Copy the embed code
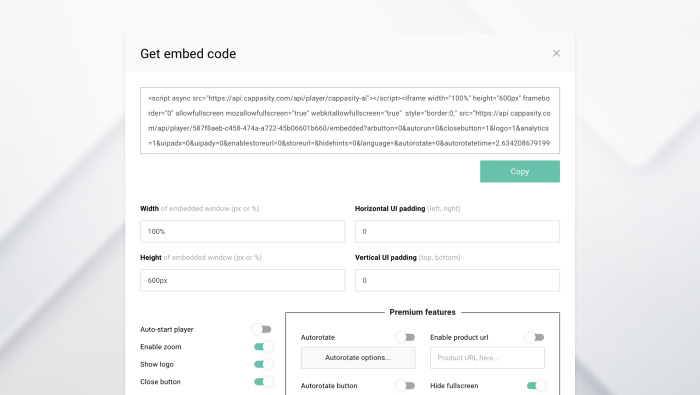Image resolution: width=700 pixels, height=395 pixels. (520, 171)
